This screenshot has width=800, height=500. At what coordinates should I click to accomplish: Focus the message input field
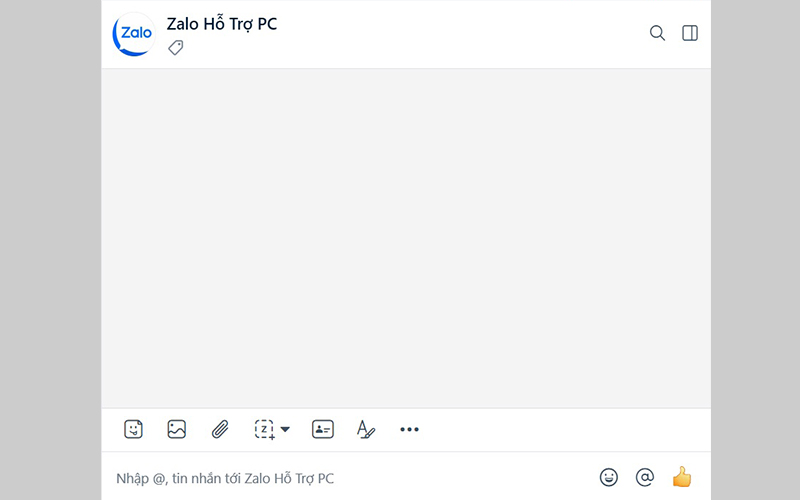click(x=340, y=478)
